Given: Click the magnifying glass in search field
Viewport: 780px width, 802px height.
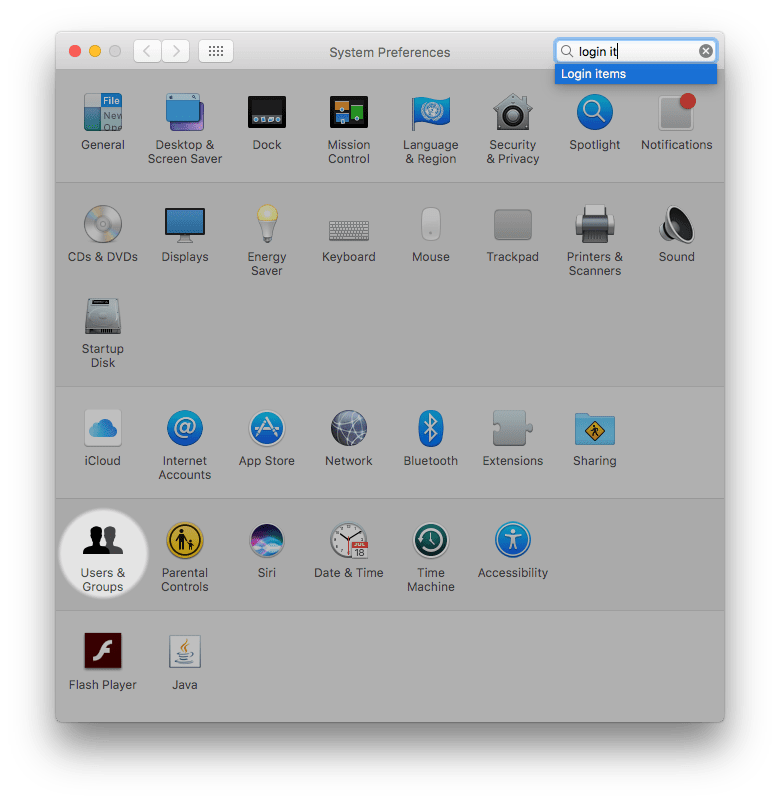Looking at the screenshot, I should (567, 51).
